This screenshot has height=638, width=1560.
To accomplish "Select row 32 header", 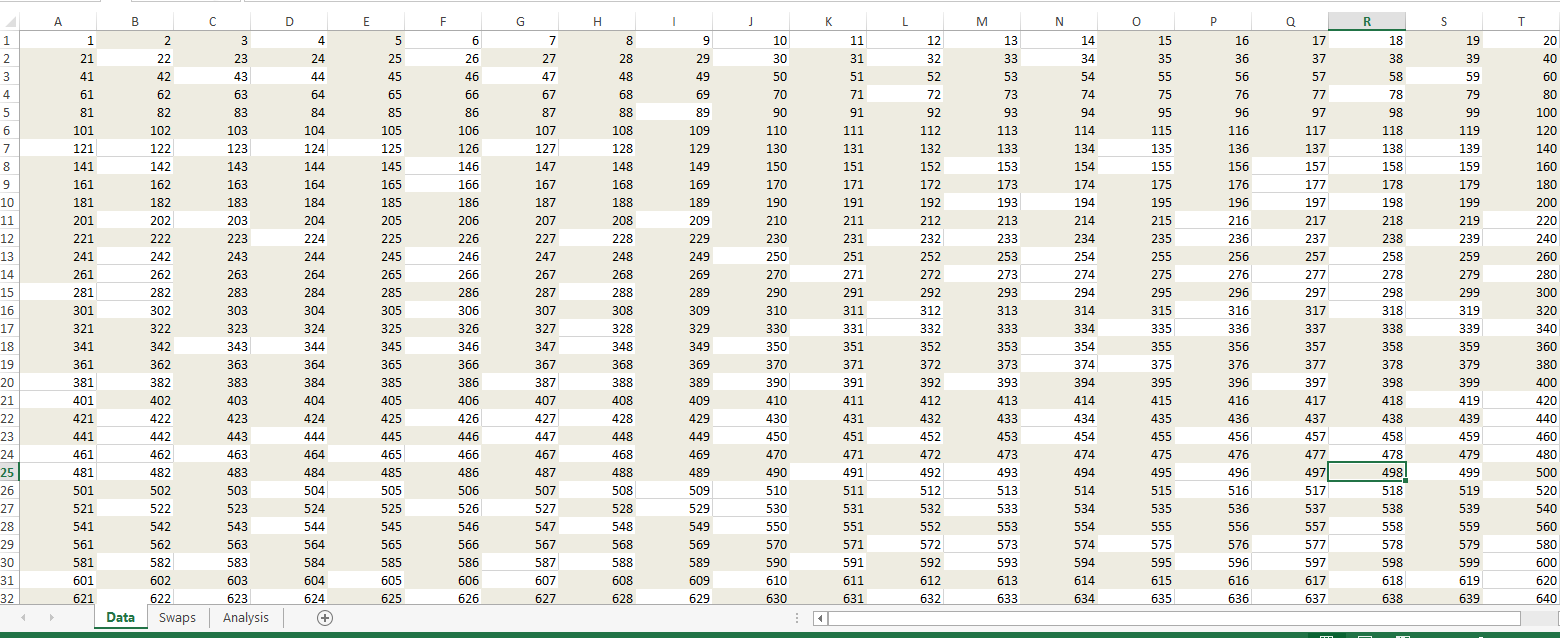I will (x=9, y=598).
